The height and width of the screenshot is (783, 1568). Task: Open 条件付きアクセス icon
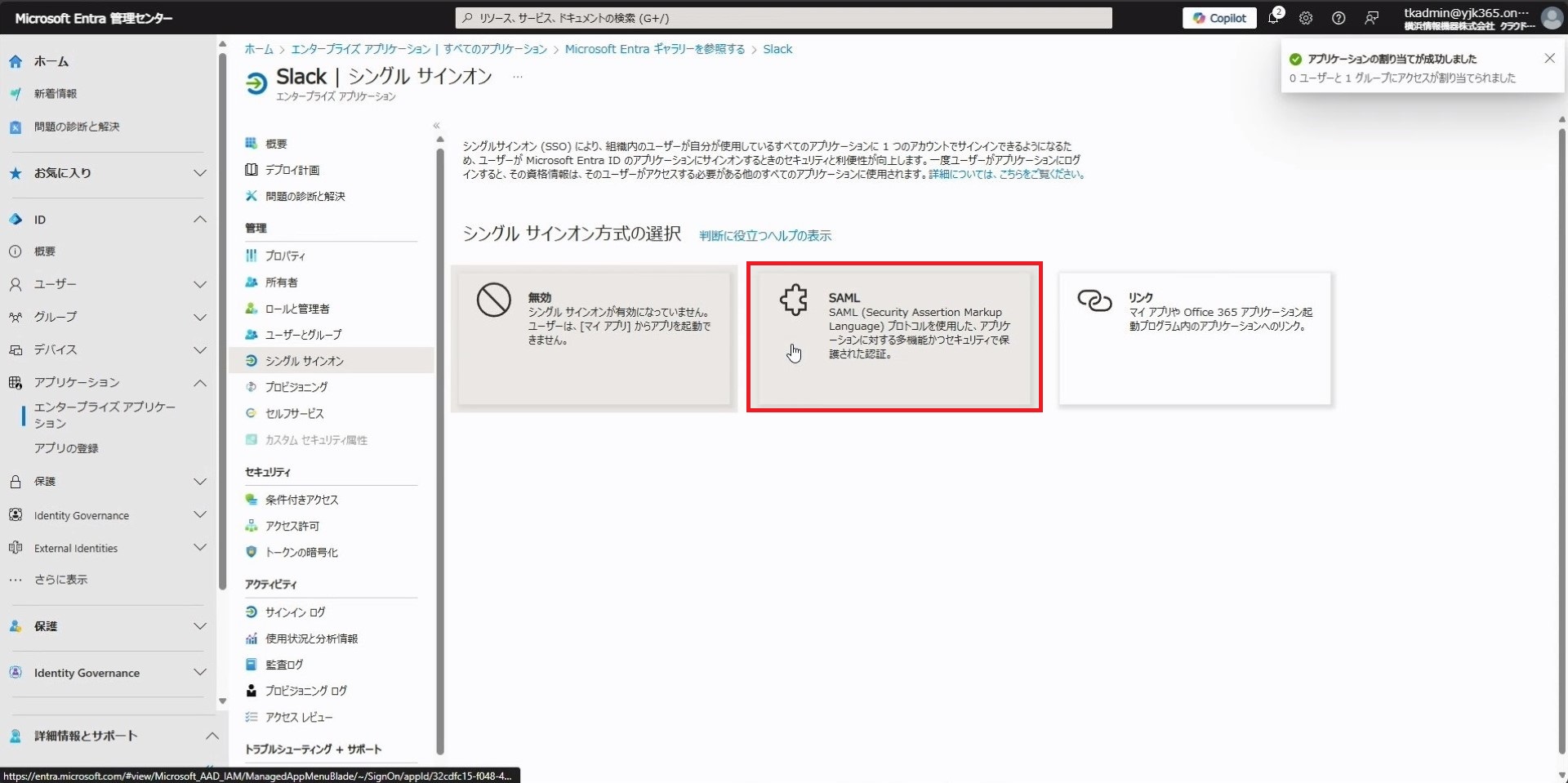pos(252,500)
